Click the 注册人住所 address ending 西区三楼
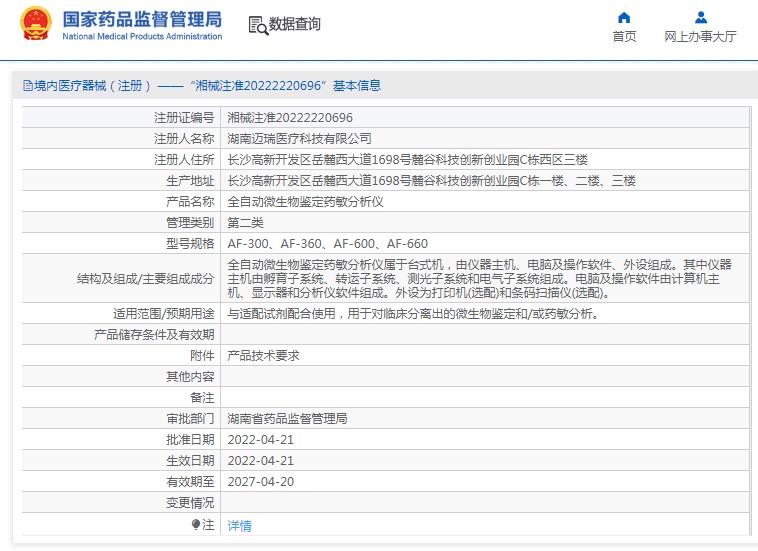Viewport: 758px width, 551px height. pos(408,160)
